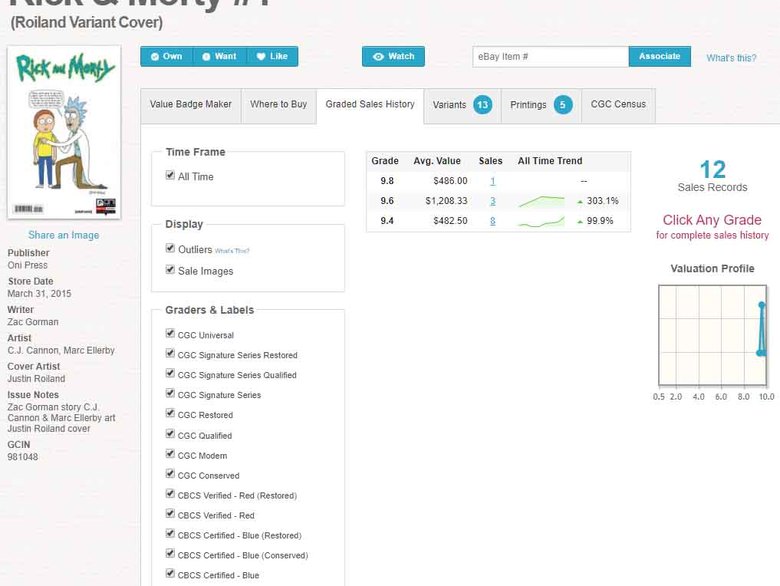Uncheck the All Time checkbox
Viewport: 780px width, 586px height.
[x=170, y=175]
